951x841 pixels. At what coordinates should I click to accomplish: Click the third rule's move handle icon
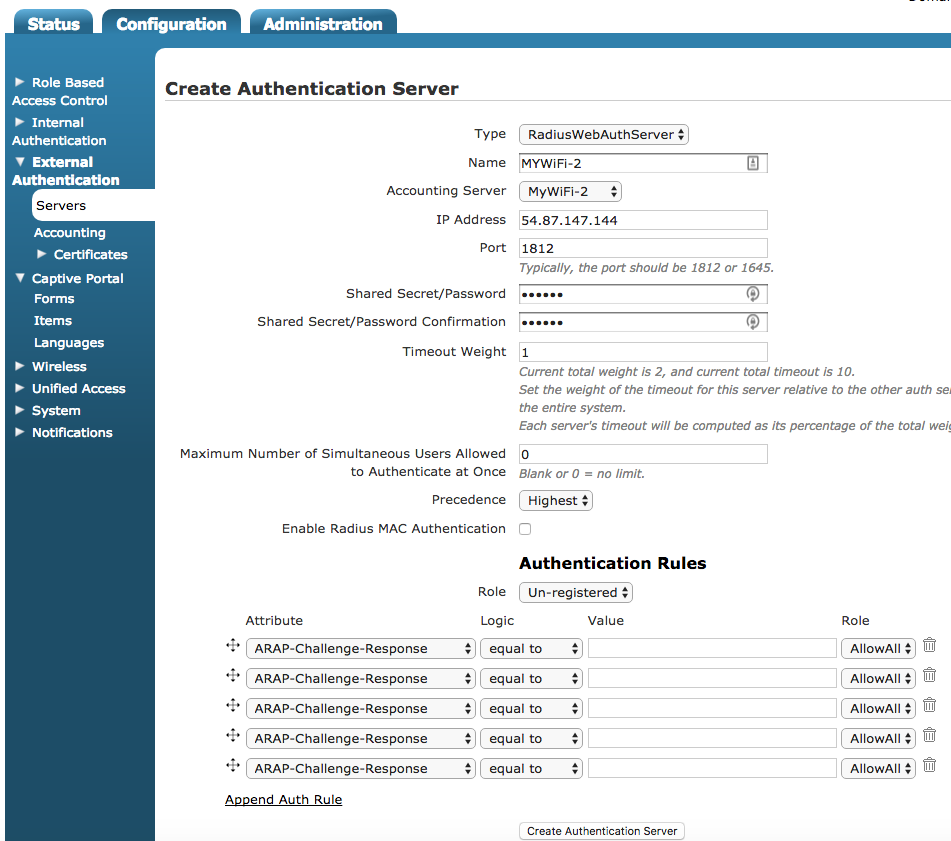233,705
